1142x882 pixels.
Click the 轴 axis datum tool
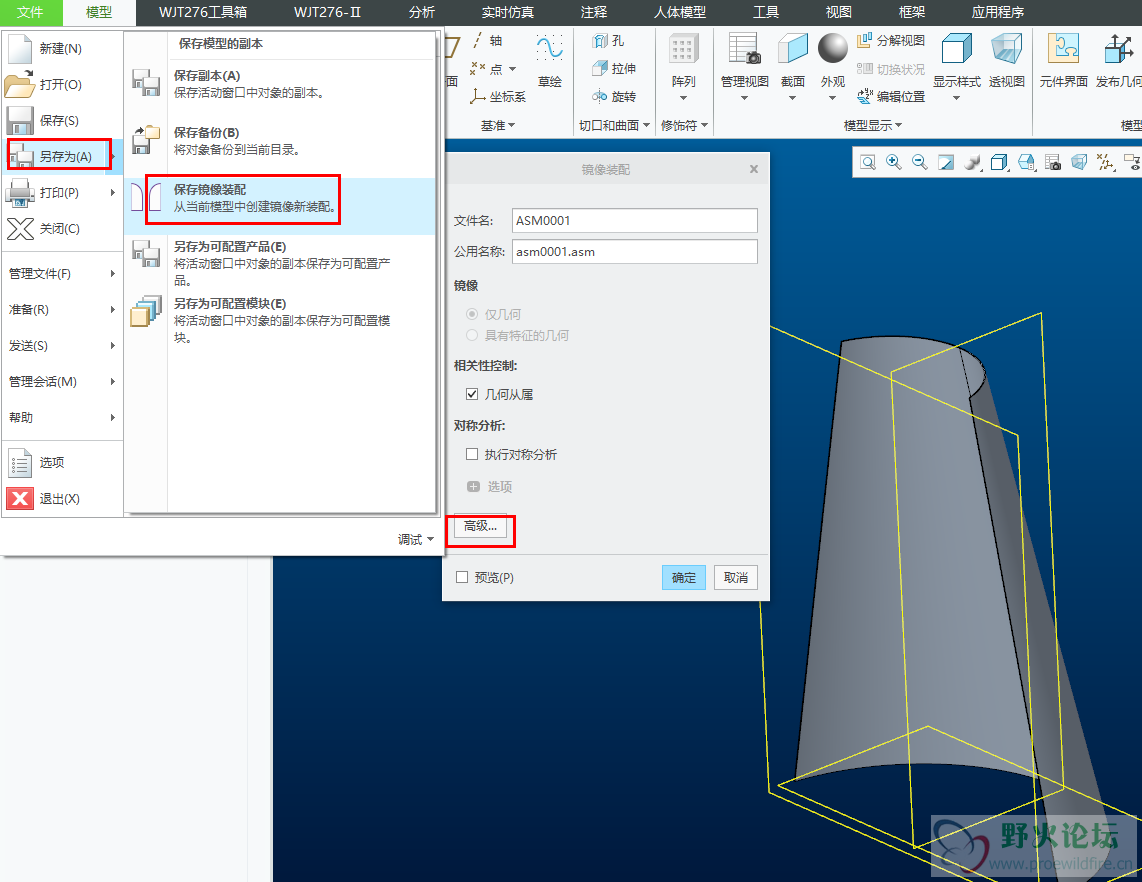tap(487, 40)
